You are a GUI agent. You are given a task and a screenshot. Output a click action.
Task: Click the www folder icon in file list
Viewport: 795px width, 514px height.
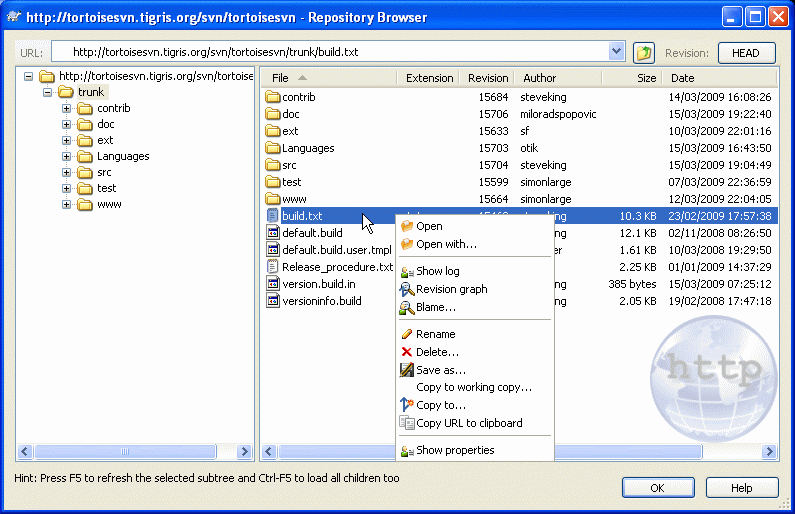[273, 198]
